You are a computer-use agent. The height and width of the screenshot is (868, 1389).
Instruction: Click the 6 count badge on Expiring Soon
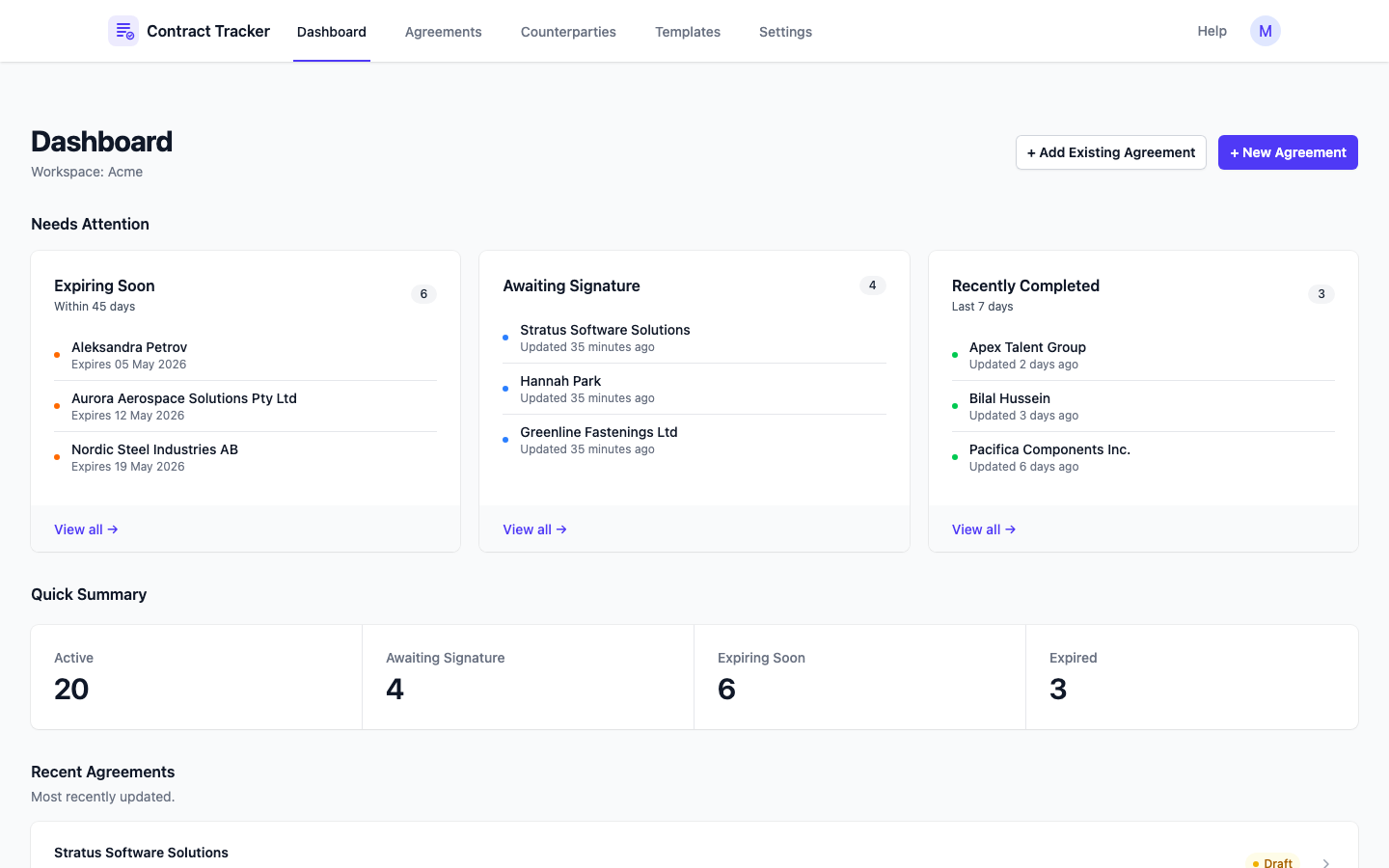pyautogui.click(x=423, y=294)
